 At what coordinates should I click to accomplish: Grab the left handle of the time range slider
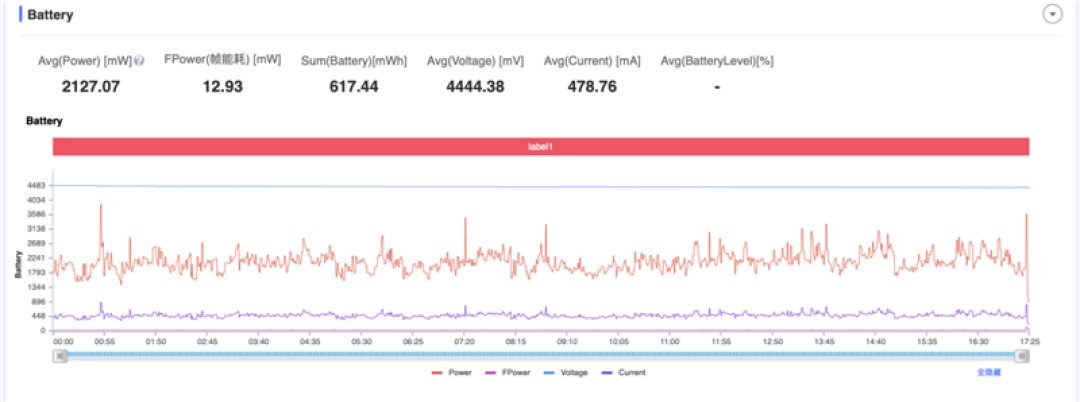tap(60, 355)
